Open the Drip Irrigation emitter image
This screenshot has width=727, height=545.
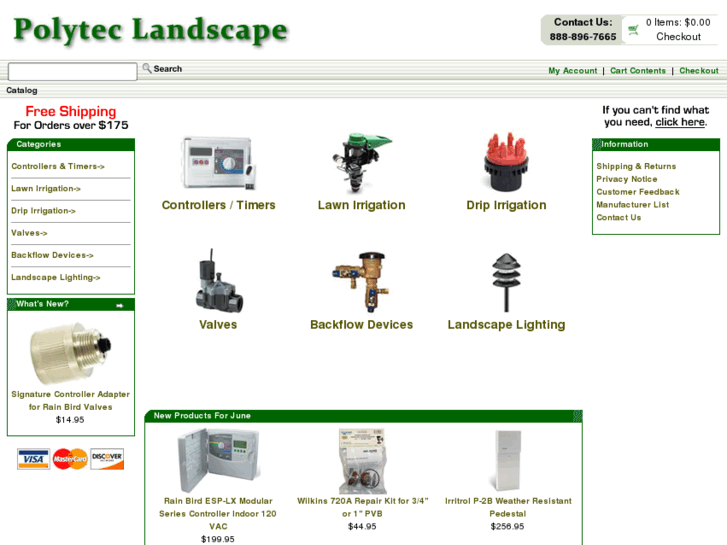click(x=506, y=162)
